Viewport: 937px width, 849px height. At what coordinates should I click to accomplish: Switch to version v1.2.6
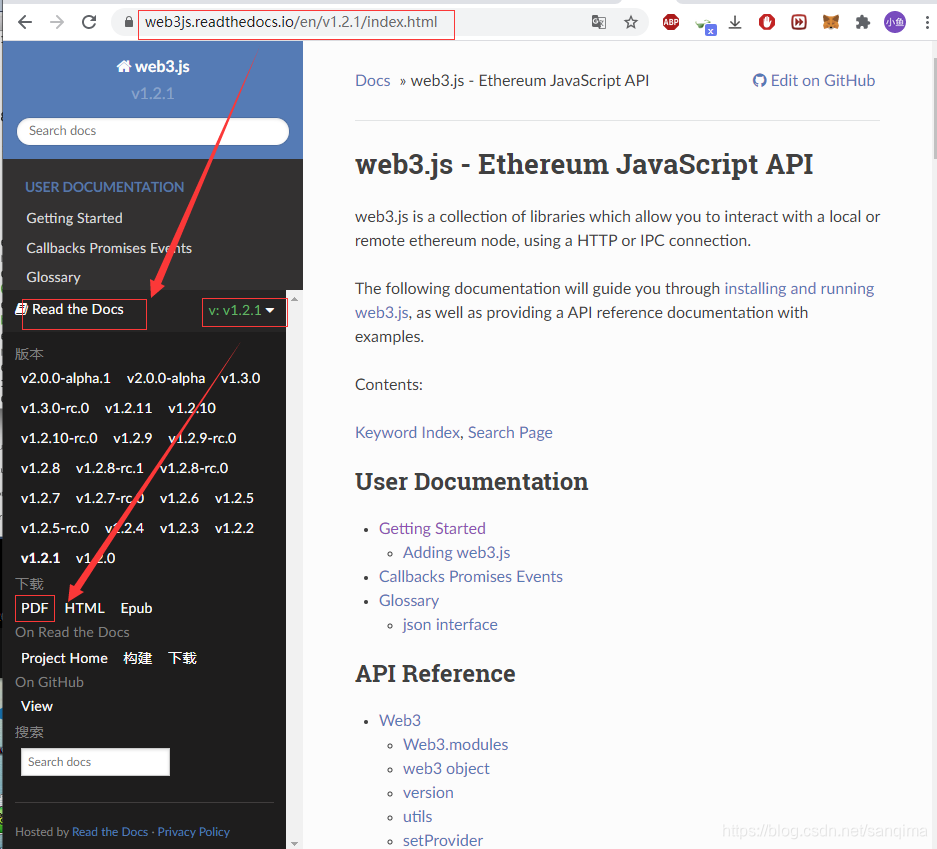click(x=179, y=498)
